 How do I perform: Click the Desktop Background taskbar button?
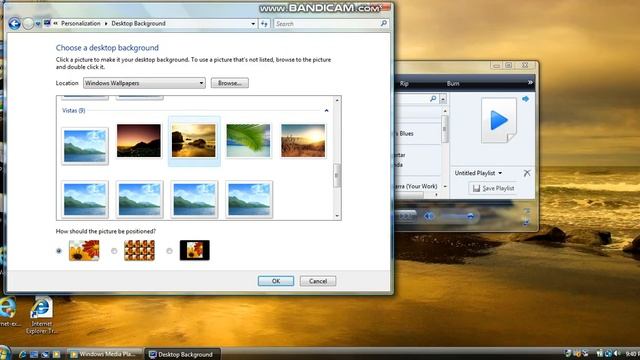[183, 354]
